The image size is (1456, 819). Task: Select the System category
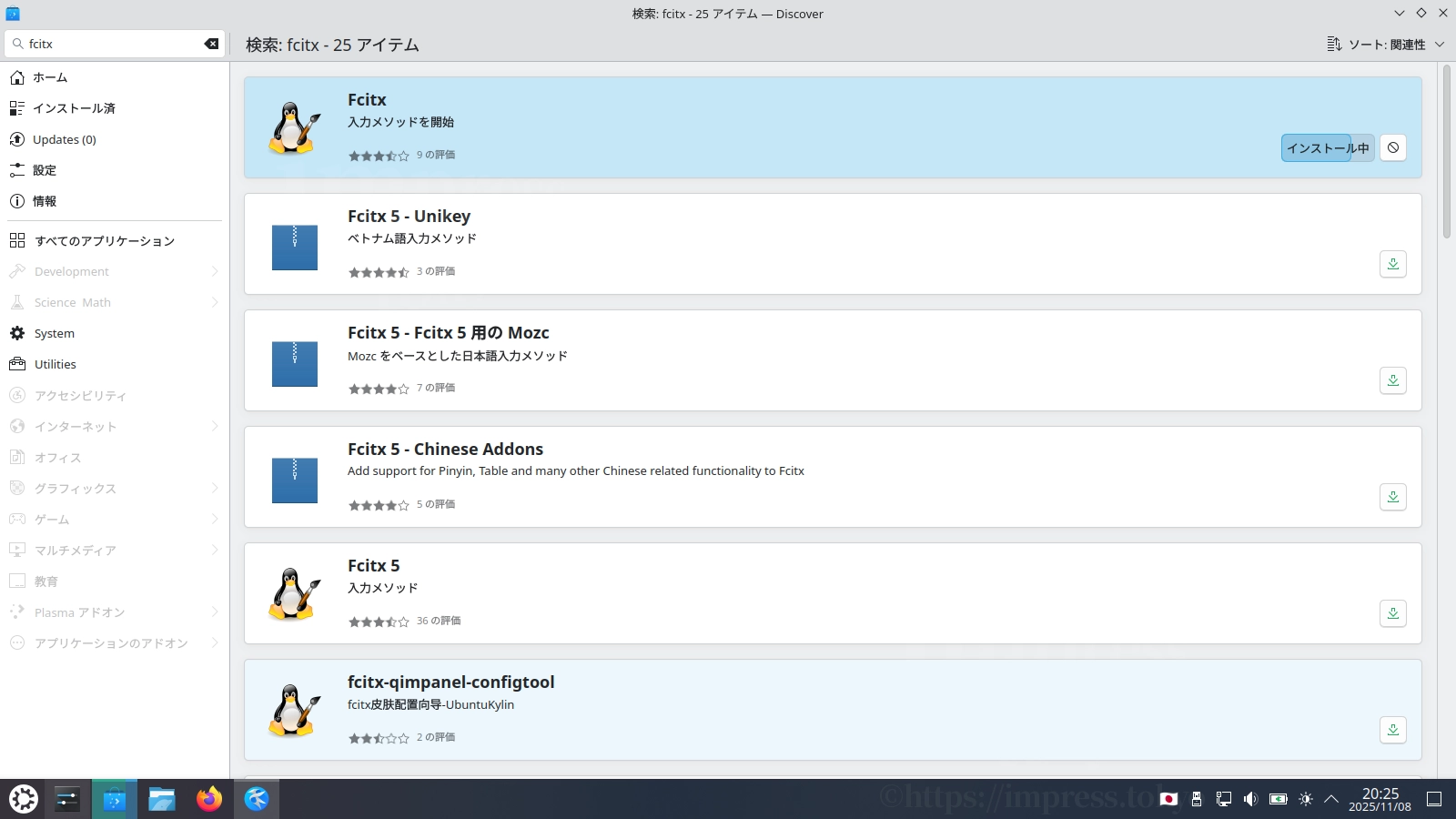[x=115, y=333]
